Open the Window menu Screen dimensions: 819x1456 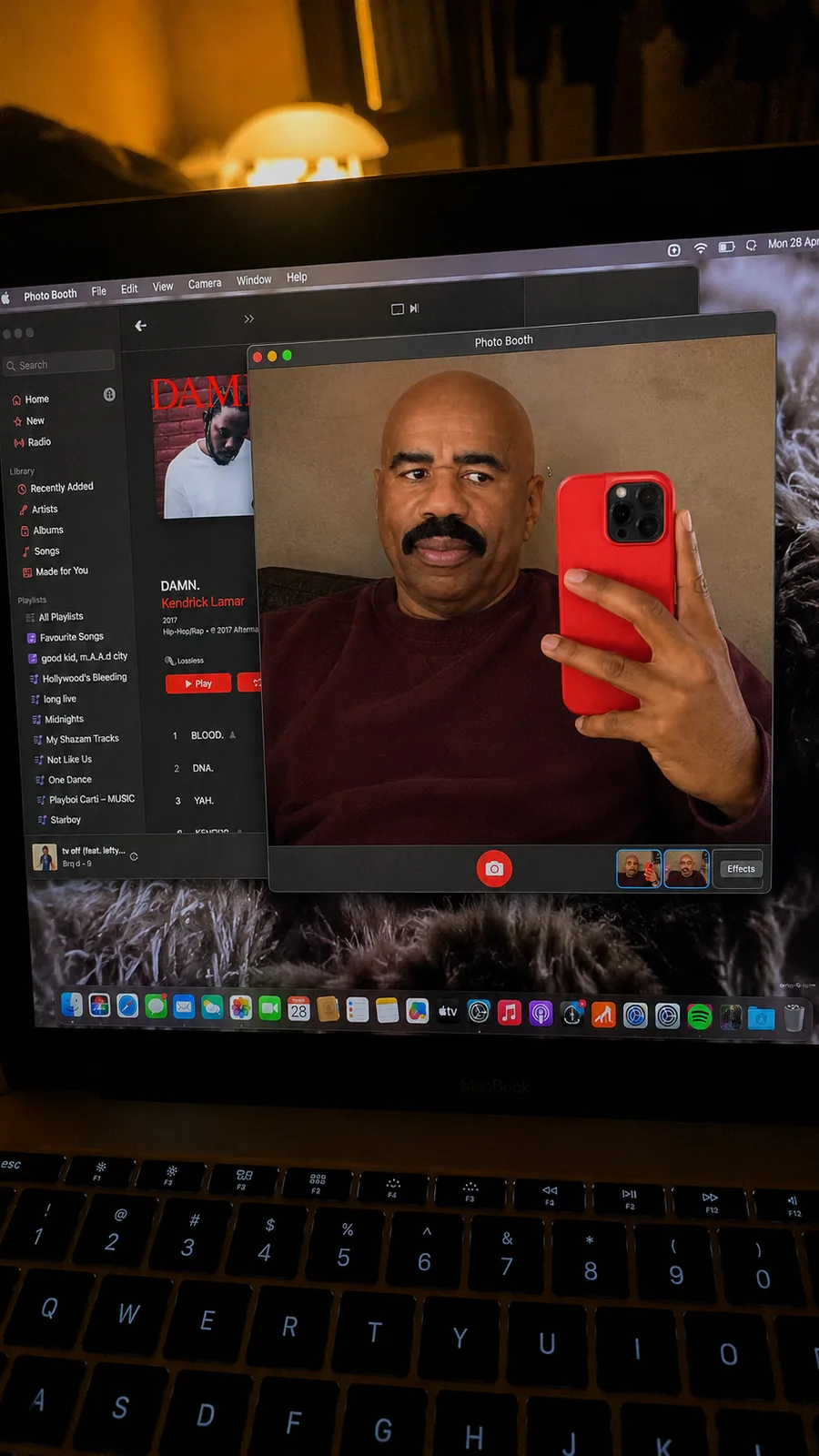254,280
